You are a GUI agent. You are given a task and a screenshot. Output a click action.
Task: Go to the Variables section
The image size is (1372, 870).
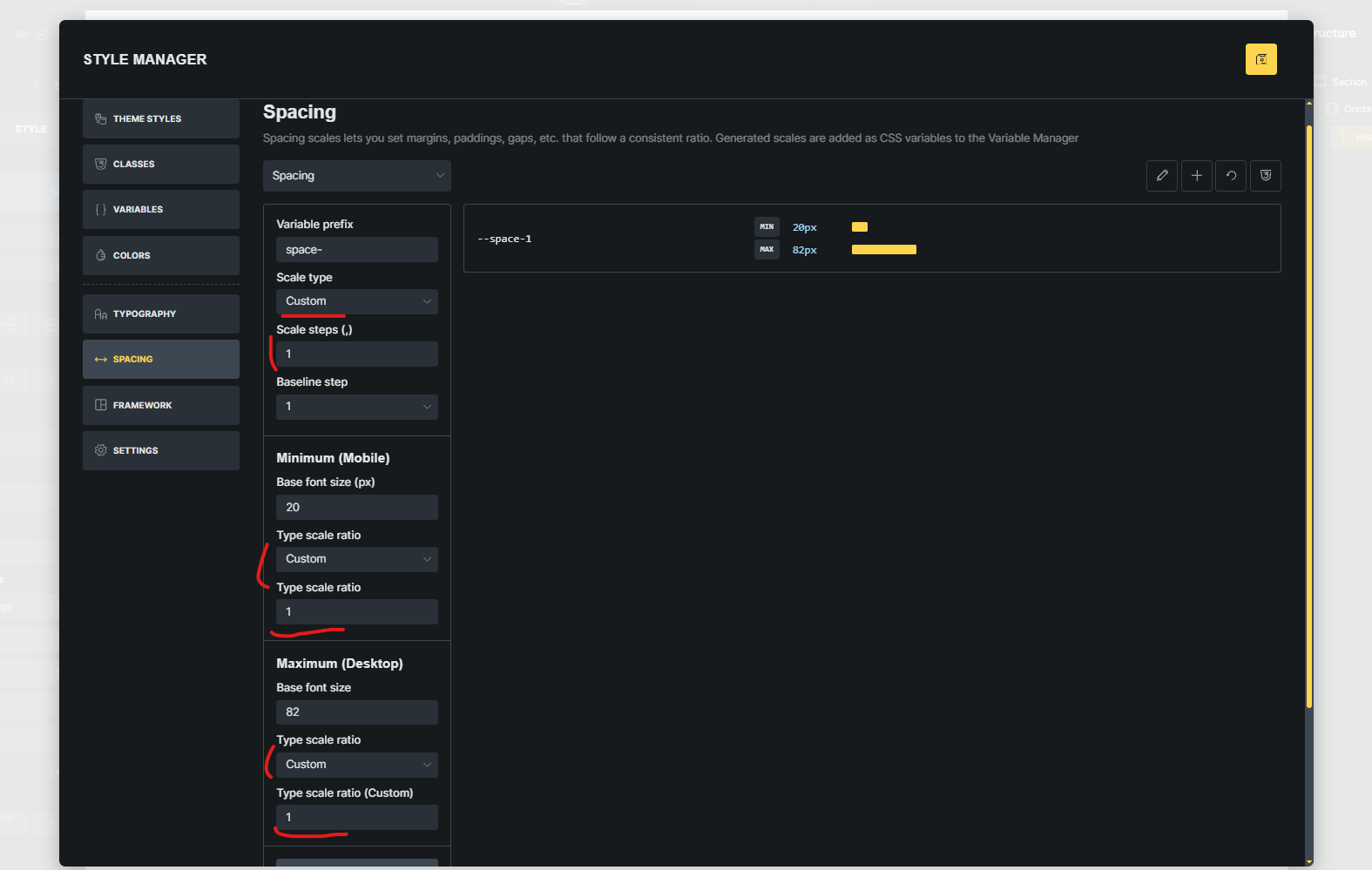(161, 209)
